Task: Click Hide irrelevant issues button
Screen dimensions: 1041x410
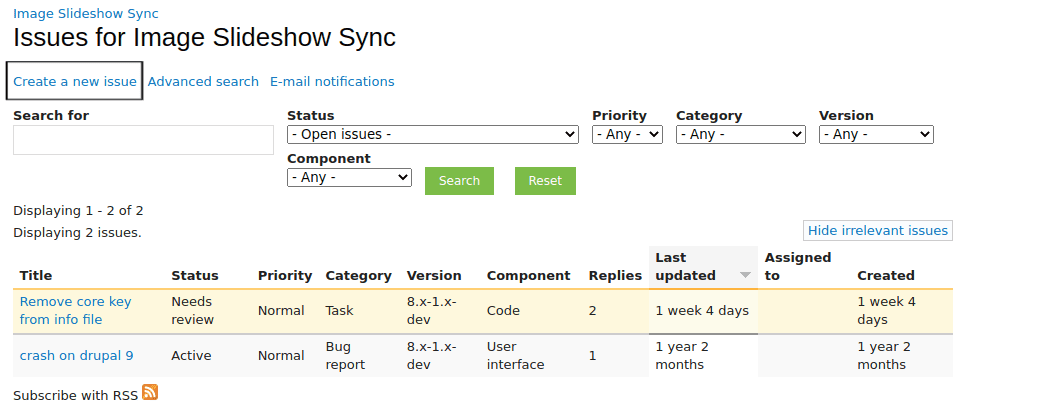Action: (x=877, y=231)
